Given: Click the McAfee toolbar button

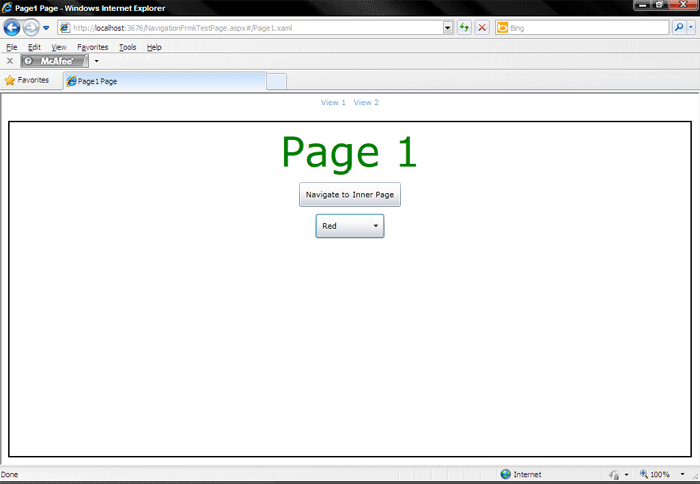Looking at the screenshot, I should 54,61.
